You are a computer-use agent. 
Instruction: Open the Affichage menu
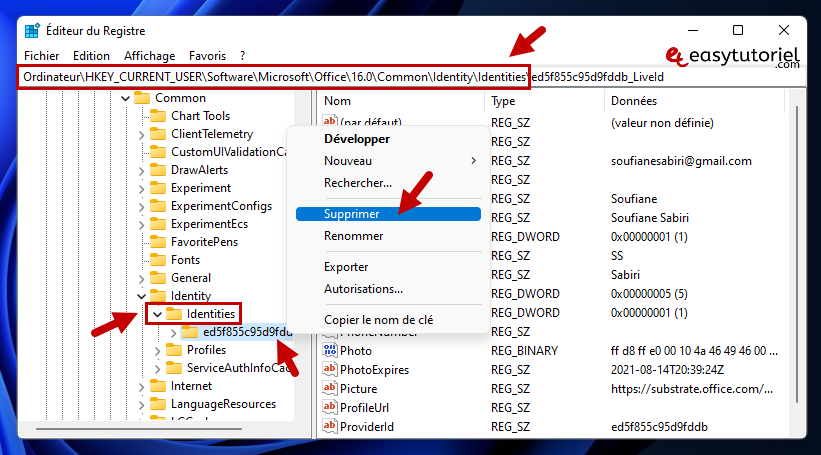tap(149, 56)
